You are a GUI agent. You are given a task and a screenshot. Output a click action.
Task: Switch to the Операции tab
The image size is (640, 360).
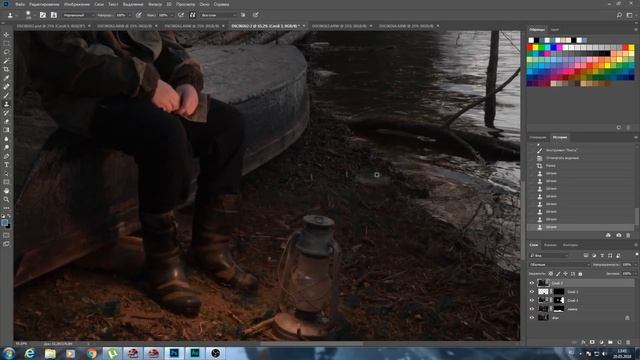pos(538,137)
